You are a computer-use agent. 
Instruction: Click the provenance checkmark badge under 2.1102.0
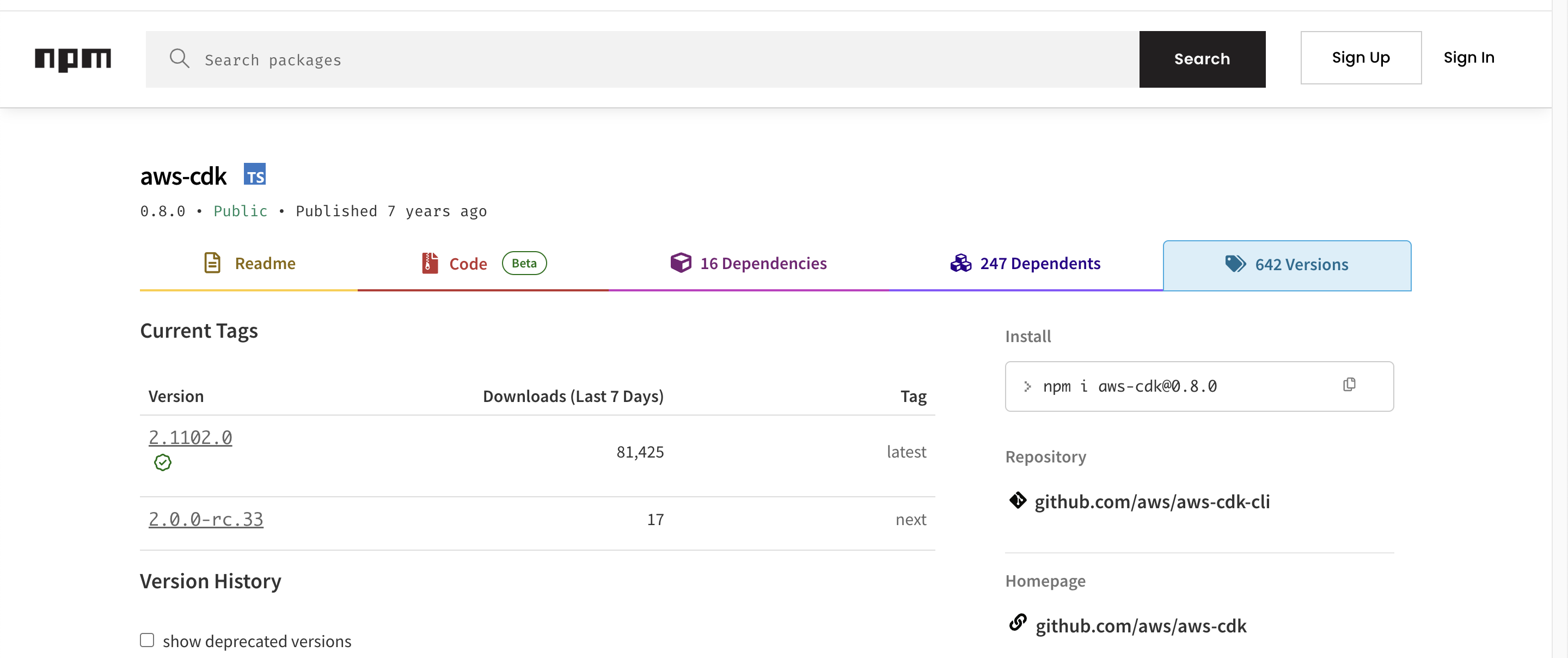(163, 462)
